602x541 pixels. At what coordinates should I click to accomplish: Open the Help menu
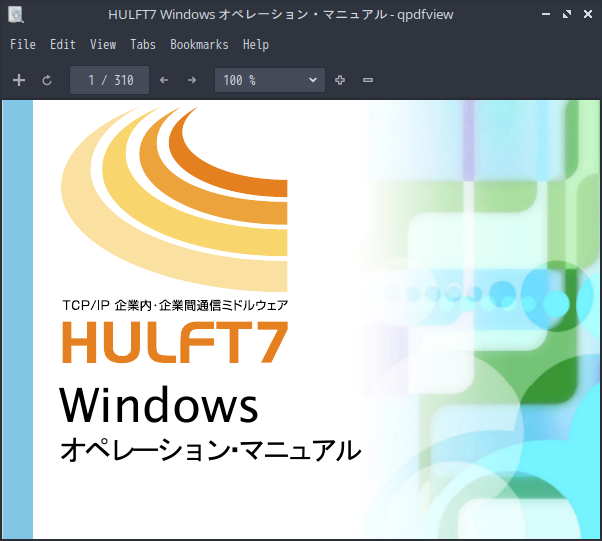click(256, 45)
